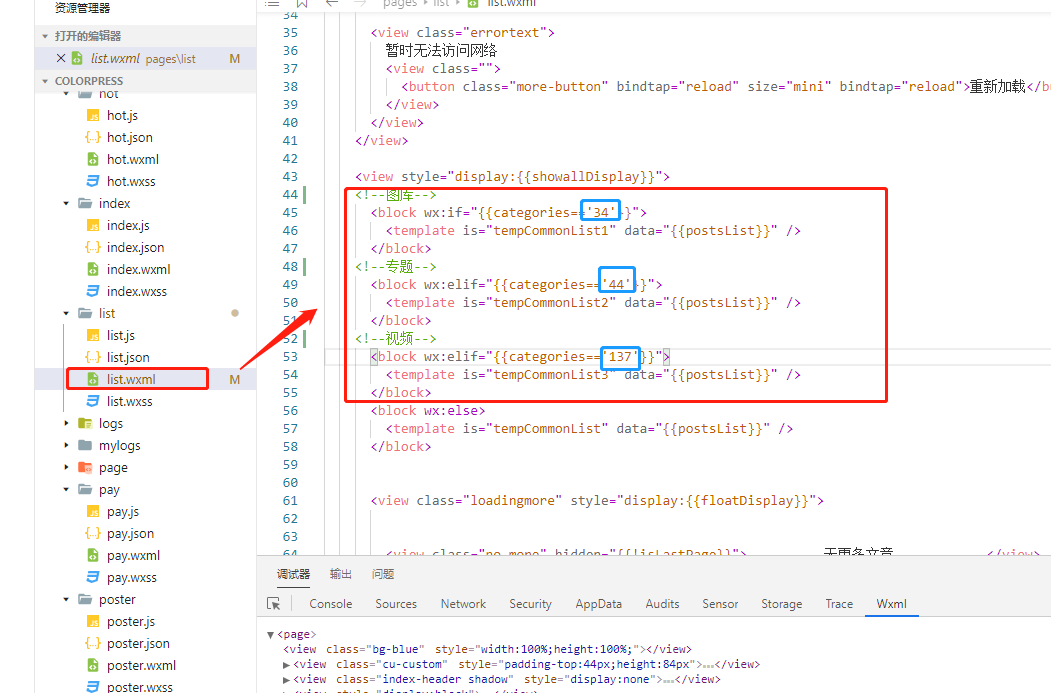
Task: Click the 暂时无法访问网络 text on line 36
Action: pos(442,50)
